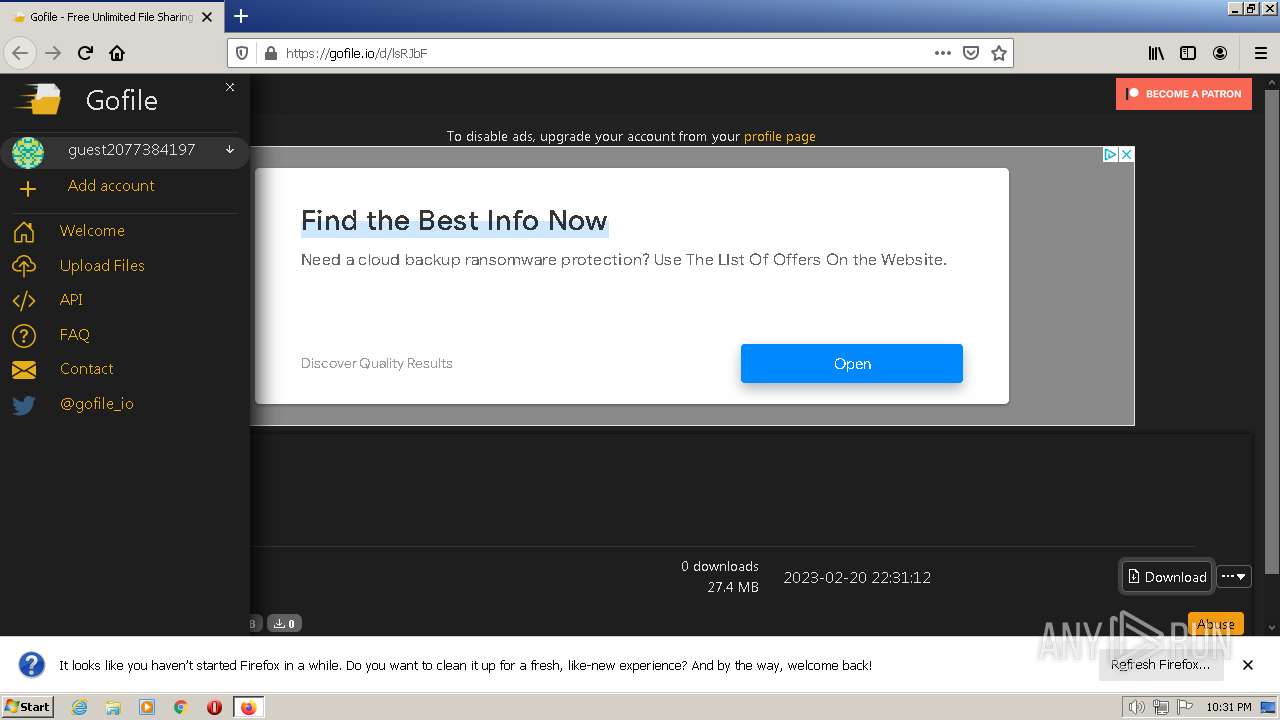Screen dimensions: 1280x720
Task: Click the ad's blue Open button
Action: point(852,364)
